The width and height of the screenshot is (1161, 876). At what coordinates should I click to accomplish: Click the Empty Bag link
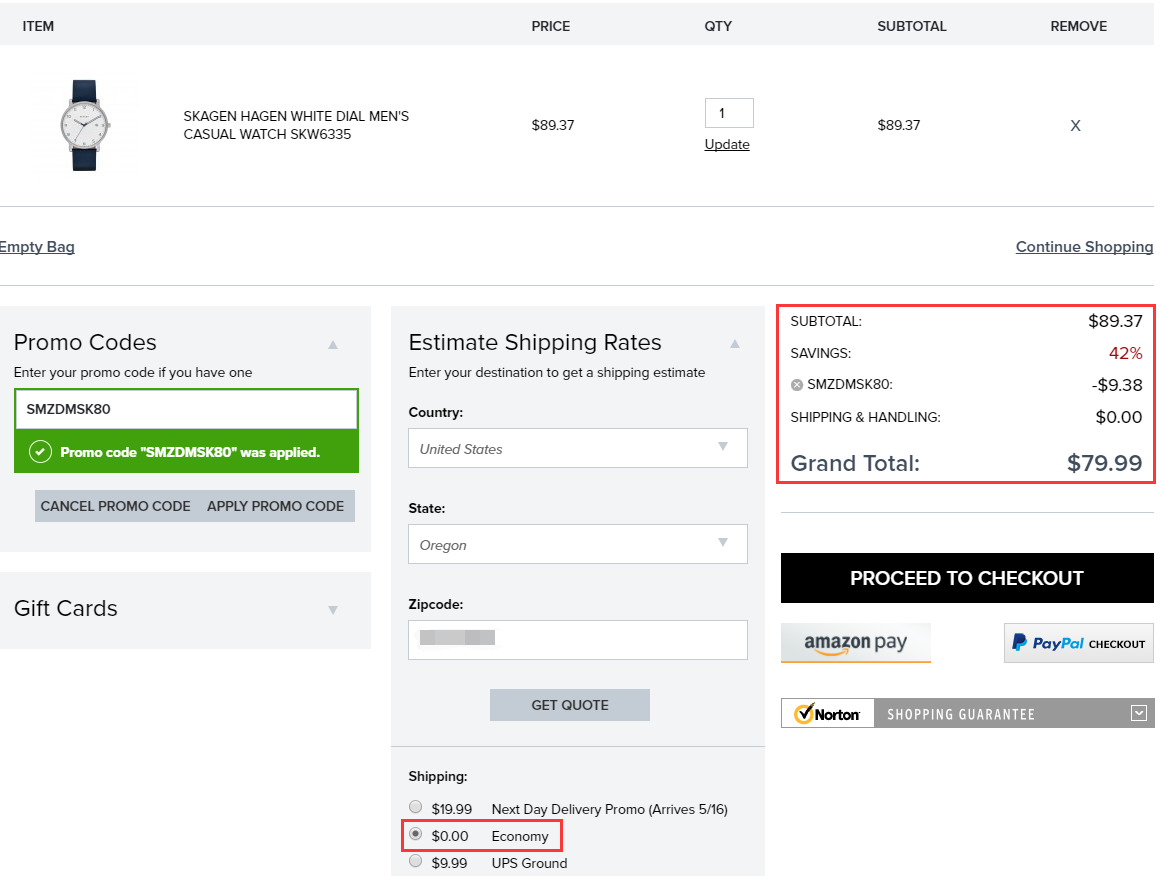[37, 247]
